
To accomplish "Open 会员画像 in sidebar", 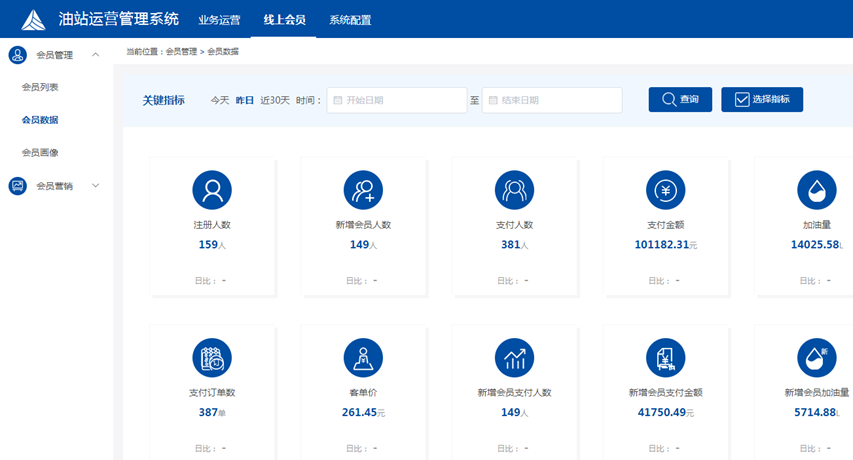I will click(x=40, y=153).
